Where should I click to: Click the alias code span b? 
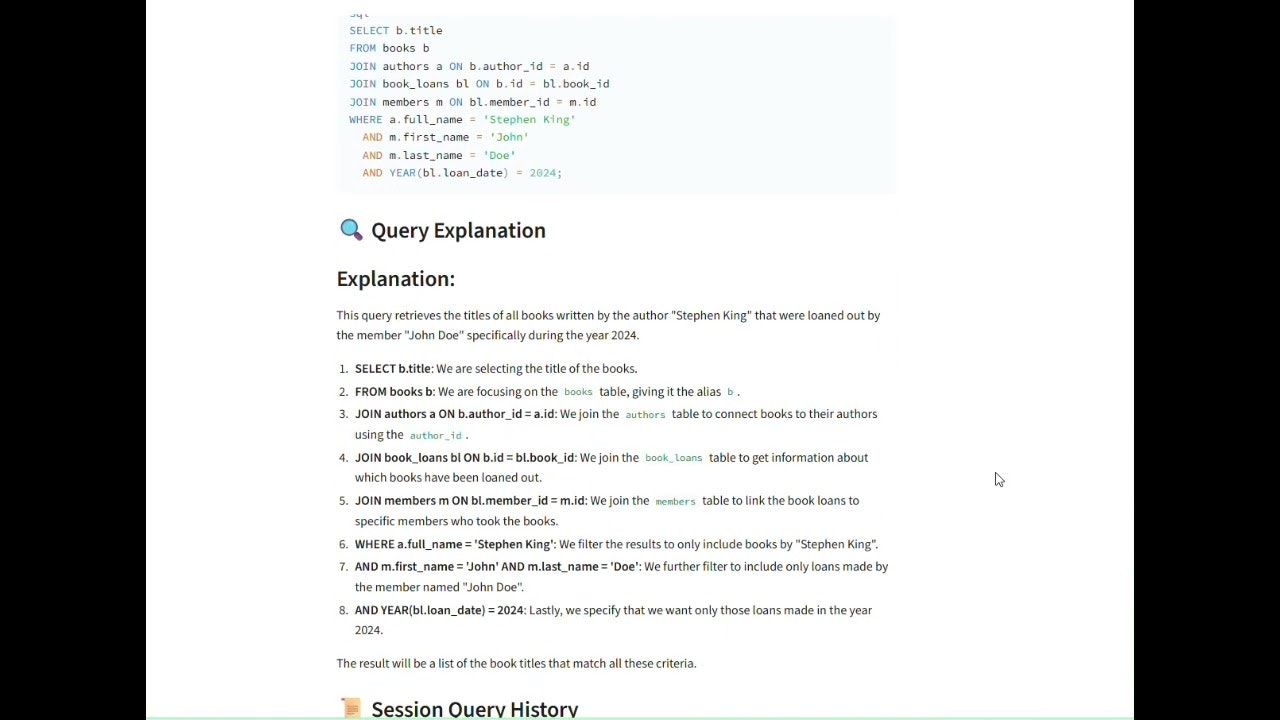pos(729,392)
